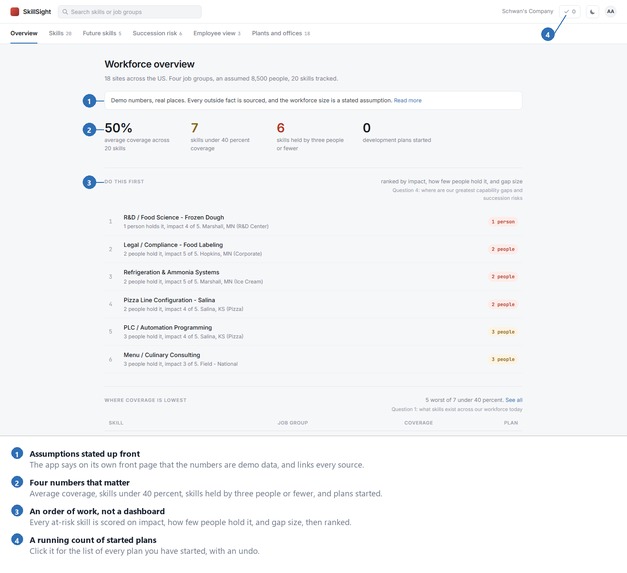
Task: Click the 3 people badge for PLC / Automation
Action: coord(503,332)
